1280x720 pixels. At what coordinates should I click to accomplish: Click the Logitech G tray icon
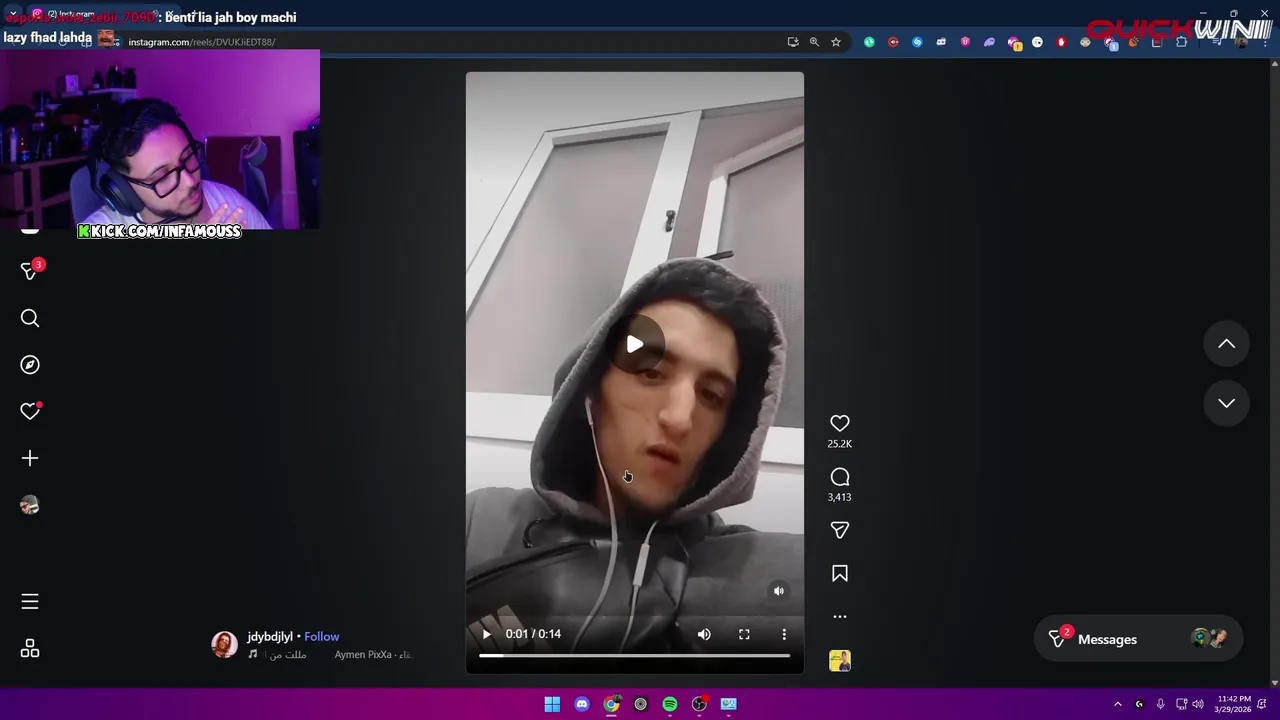coord(1139,704)
